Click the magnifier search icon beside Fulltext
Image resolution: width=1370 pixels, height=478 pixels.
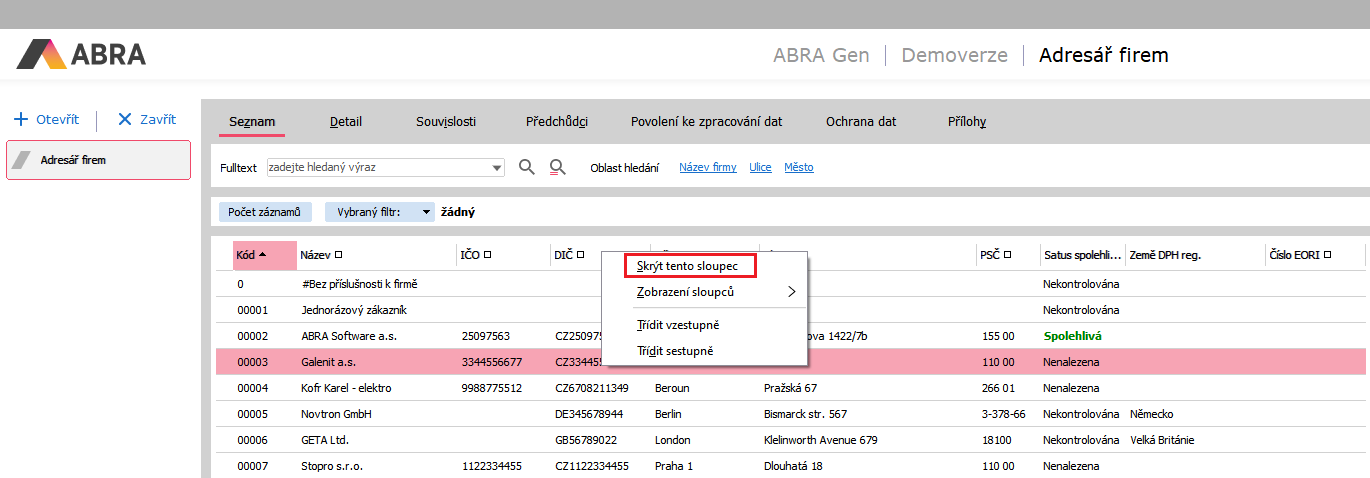[527, 167]
